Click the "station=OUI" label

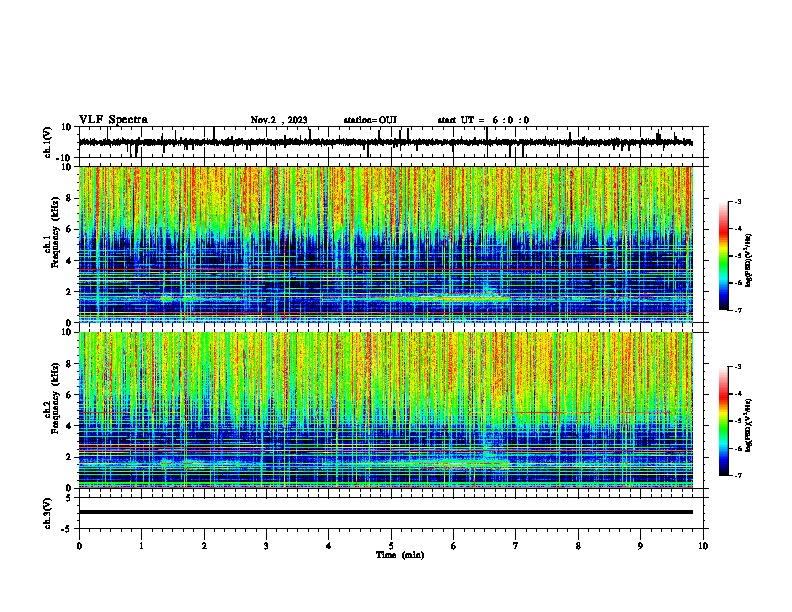tap(370, 120)
